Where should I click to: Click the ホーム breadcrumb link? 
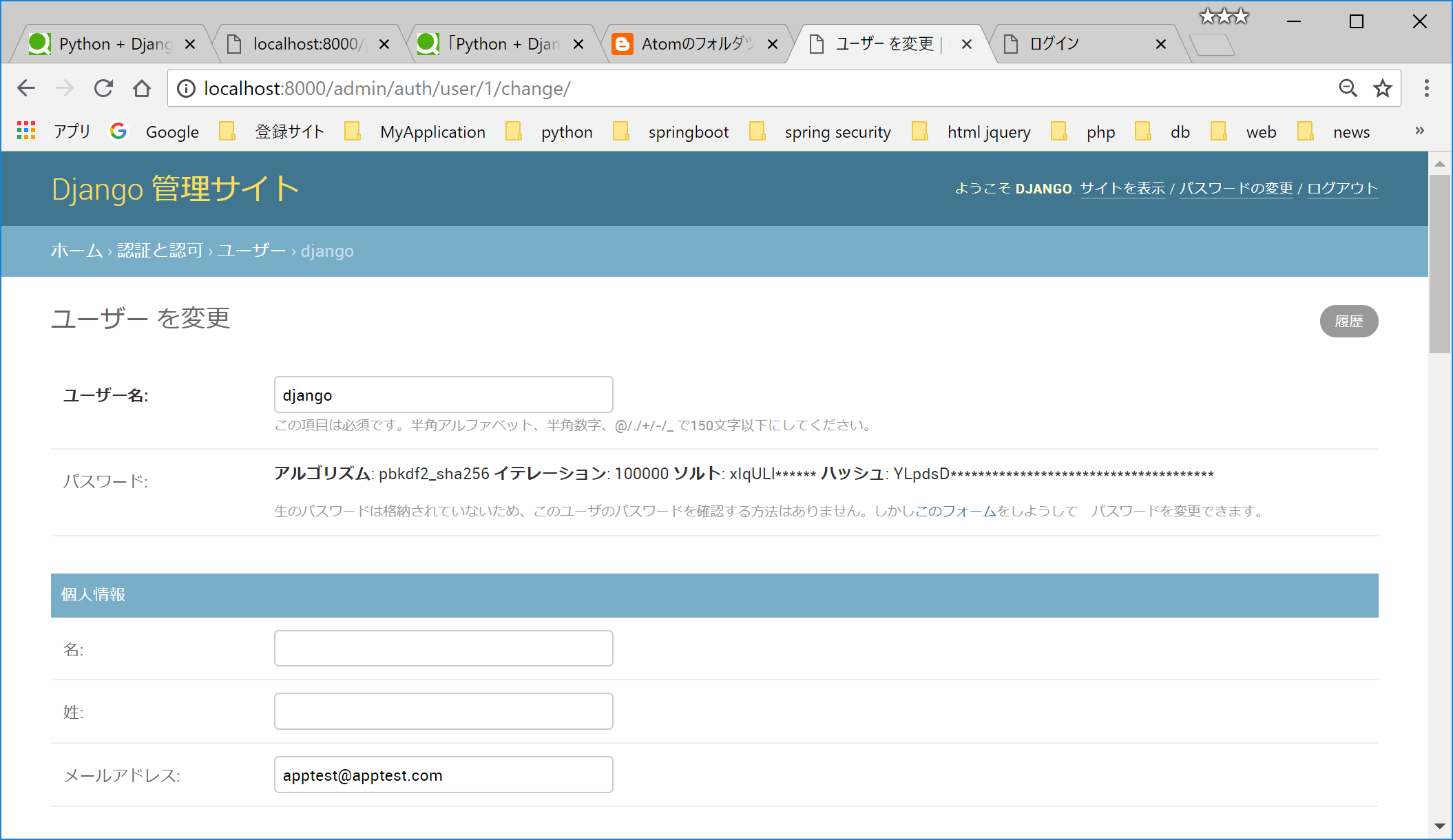click(76, 251)
